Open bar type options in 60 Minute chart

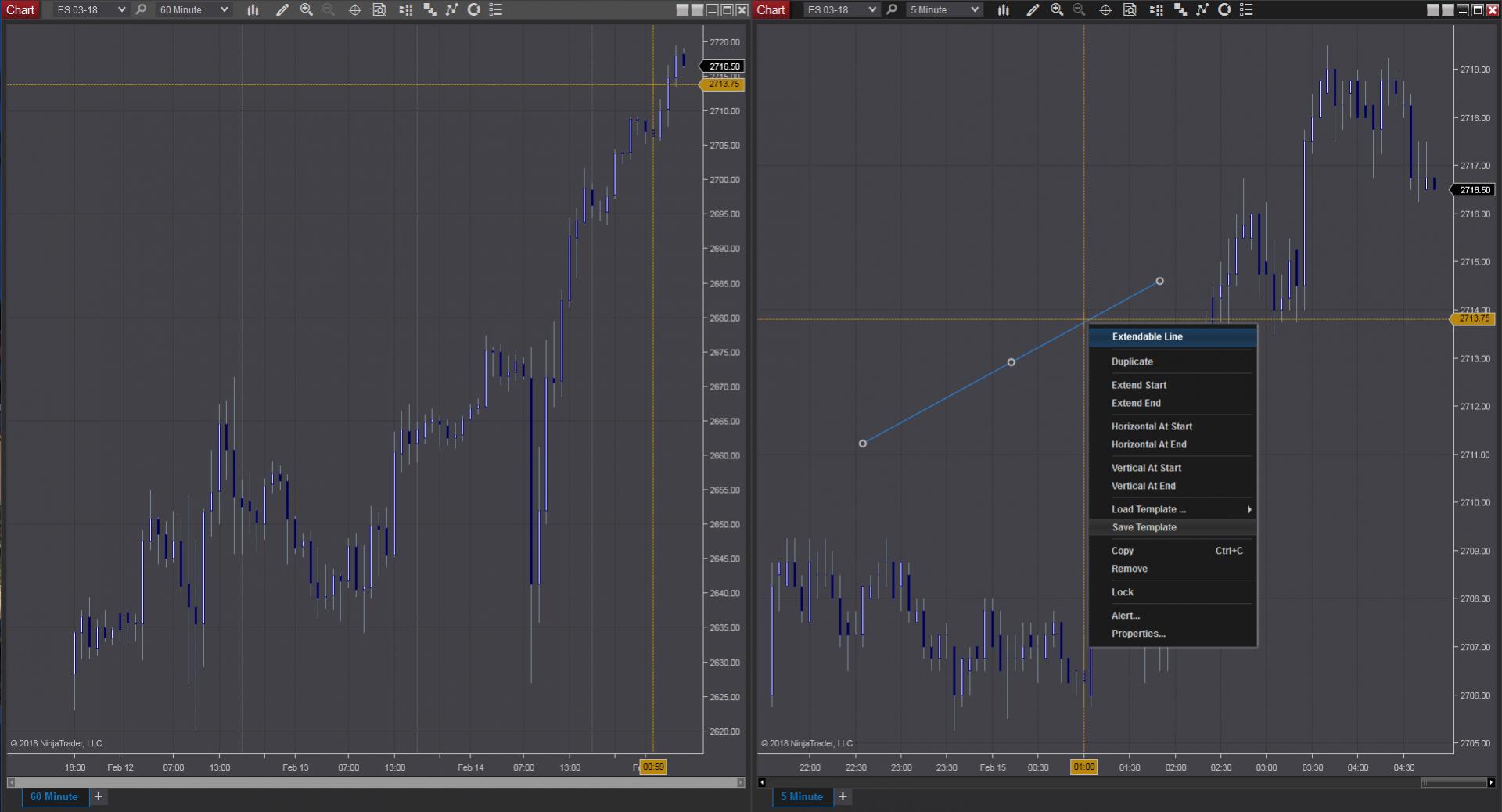pos(253,10)
